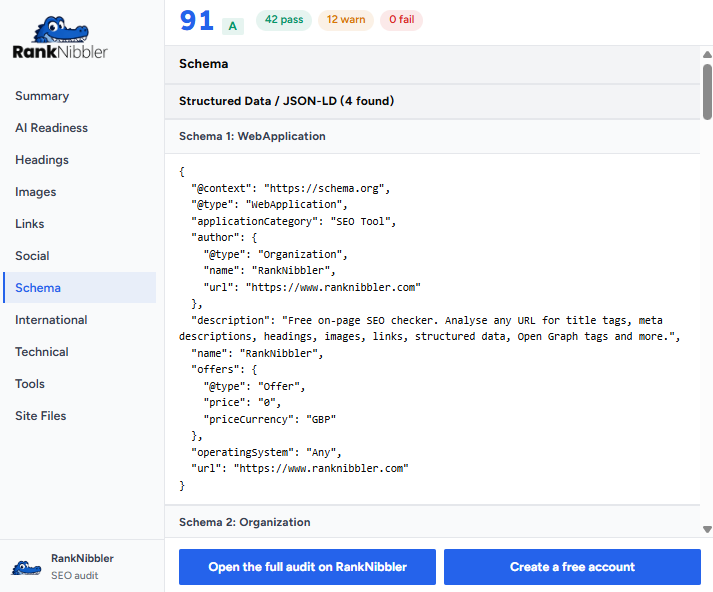Click the 0 fail badge

tap(402, 20)
